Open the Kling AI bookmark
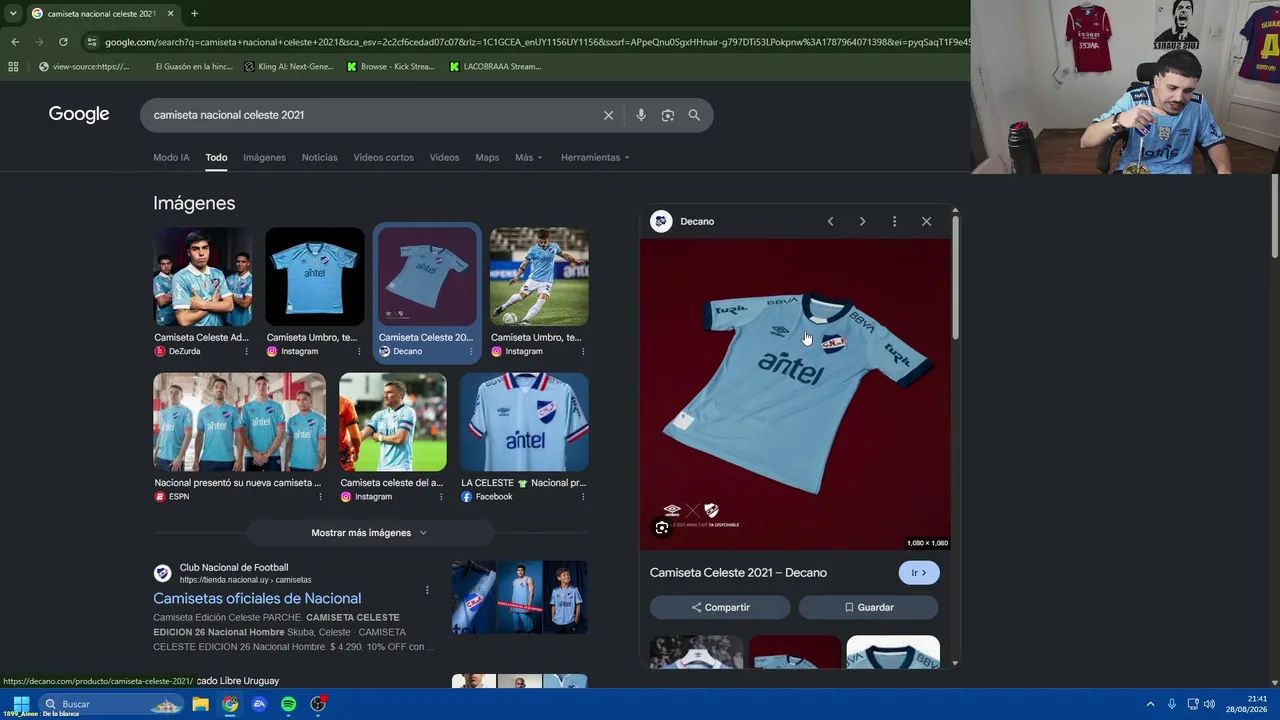 289,67
